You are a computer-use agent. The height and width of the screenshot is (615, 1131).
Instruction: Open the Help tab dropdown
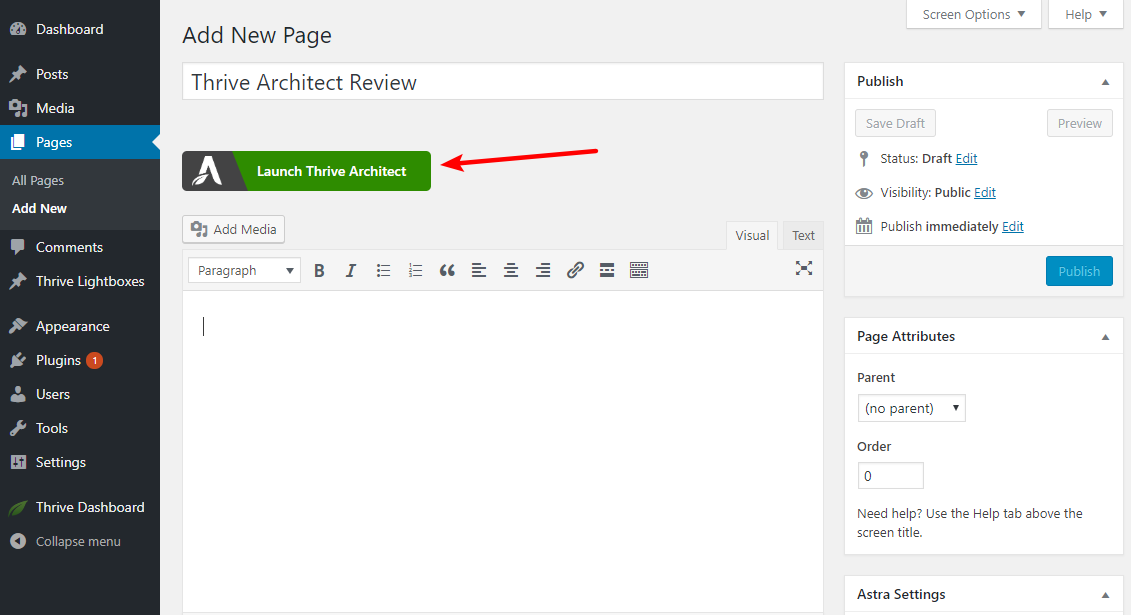tap(1086, 14)
